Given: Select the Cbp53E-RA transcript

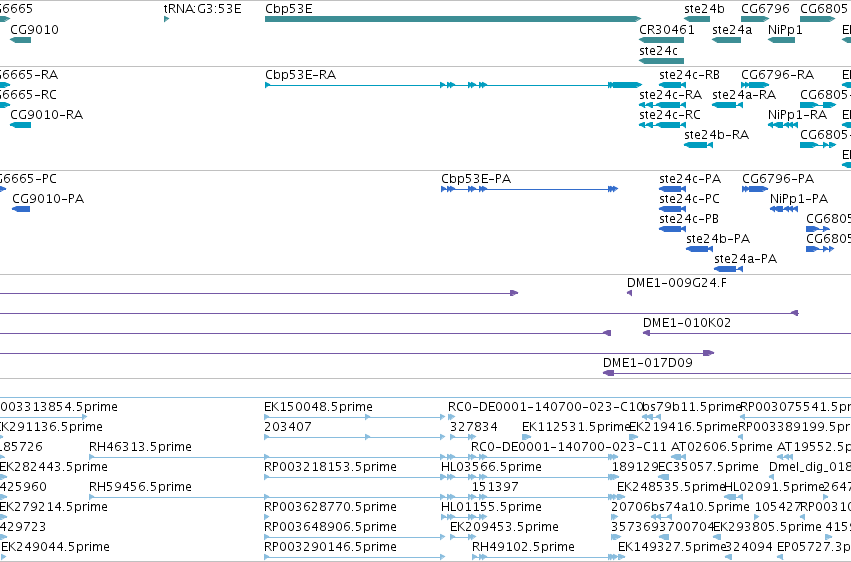Looking at the screenshot, I should click(453, 85).
